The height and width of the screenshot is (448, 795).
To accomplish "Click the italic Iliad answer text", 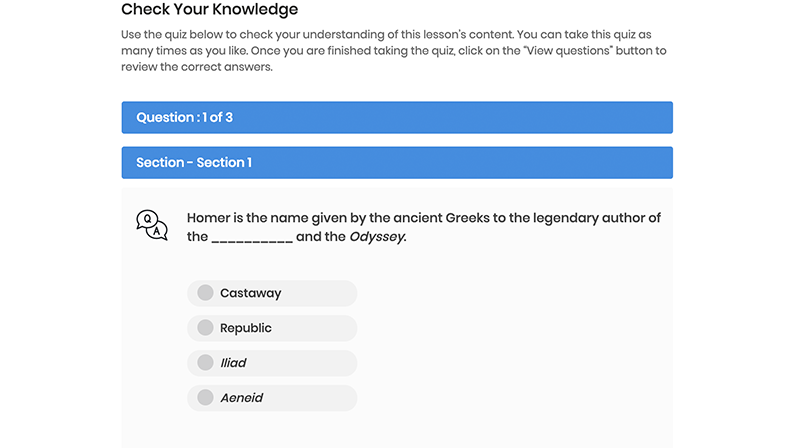I will [x=233, y=363].
